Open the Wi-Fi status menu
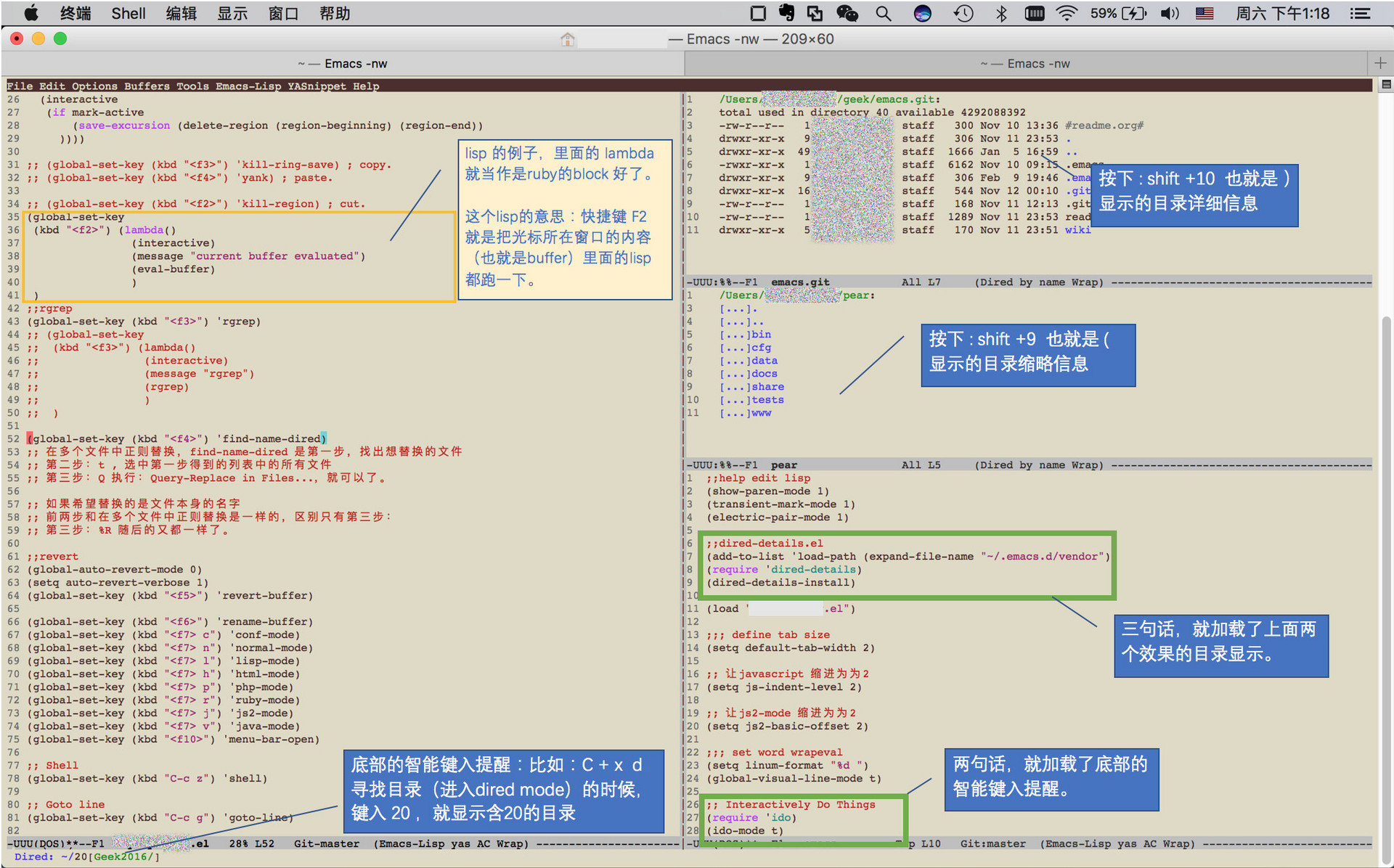Viewport: 1394px width, 868px height. pos(1067,13)
